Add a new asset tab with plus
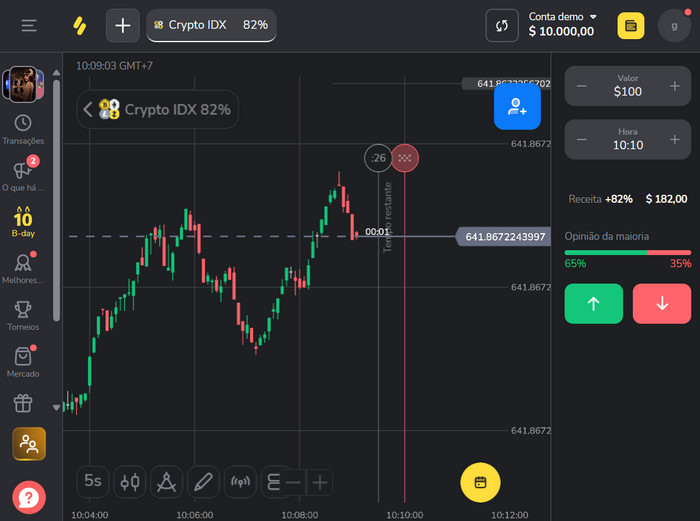The width and height of the screenshot is (700, 521). click(123, 25)
